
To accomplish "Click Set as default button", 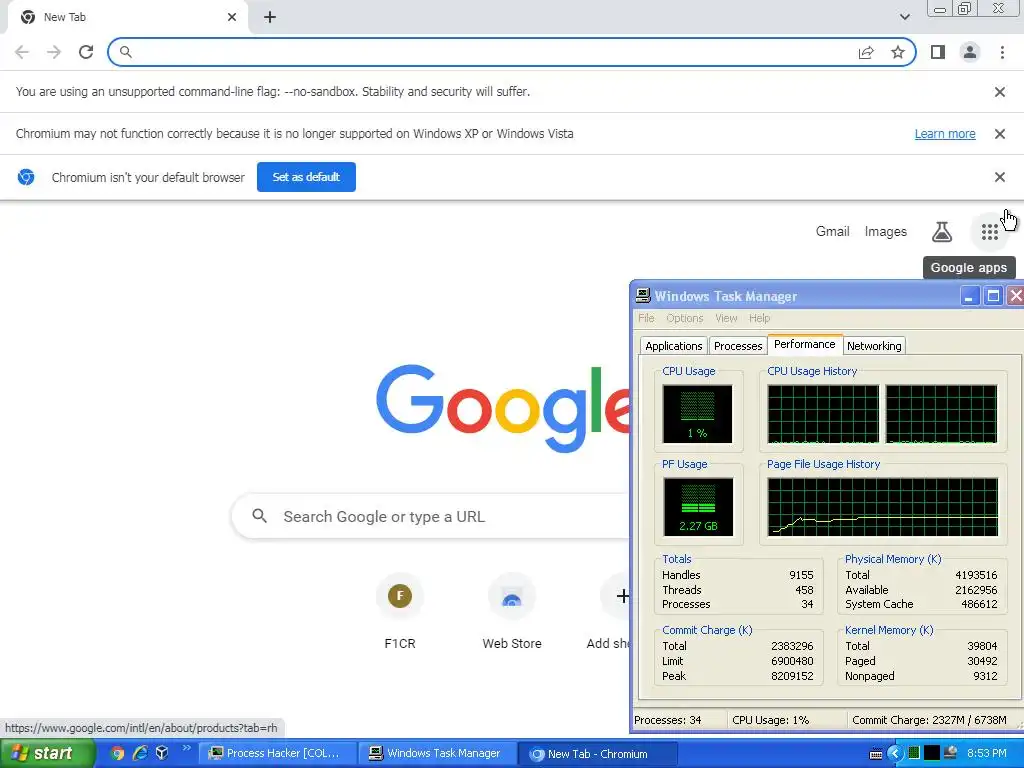I will click(x=306, y=177).
